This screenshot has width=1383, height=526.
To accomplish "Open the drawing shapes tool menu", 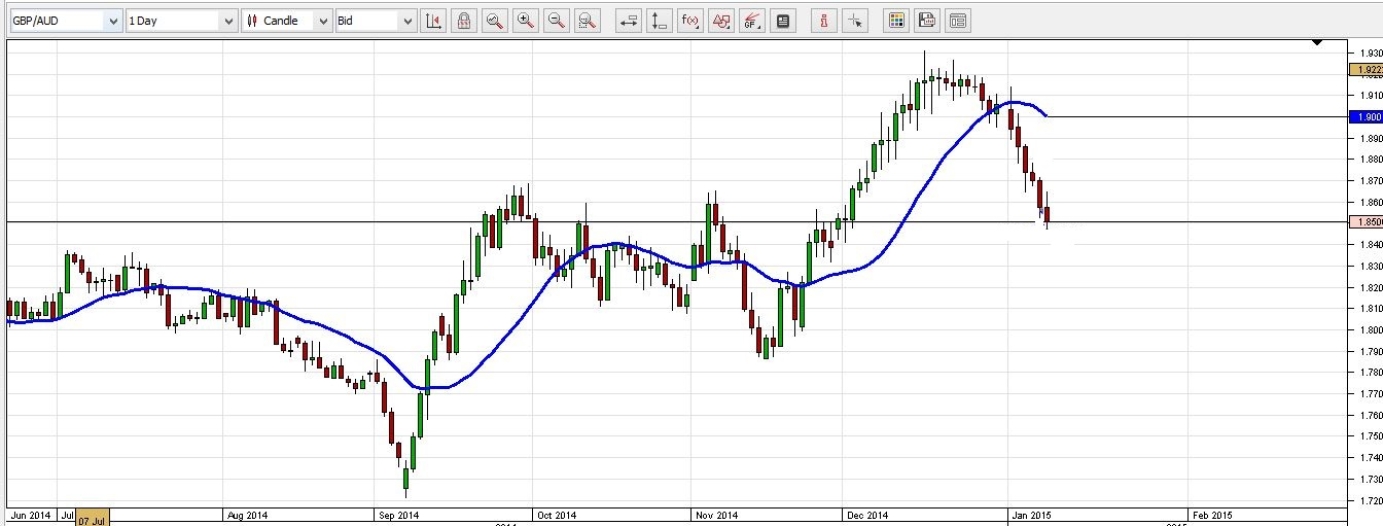I will (x=720, y=20).
